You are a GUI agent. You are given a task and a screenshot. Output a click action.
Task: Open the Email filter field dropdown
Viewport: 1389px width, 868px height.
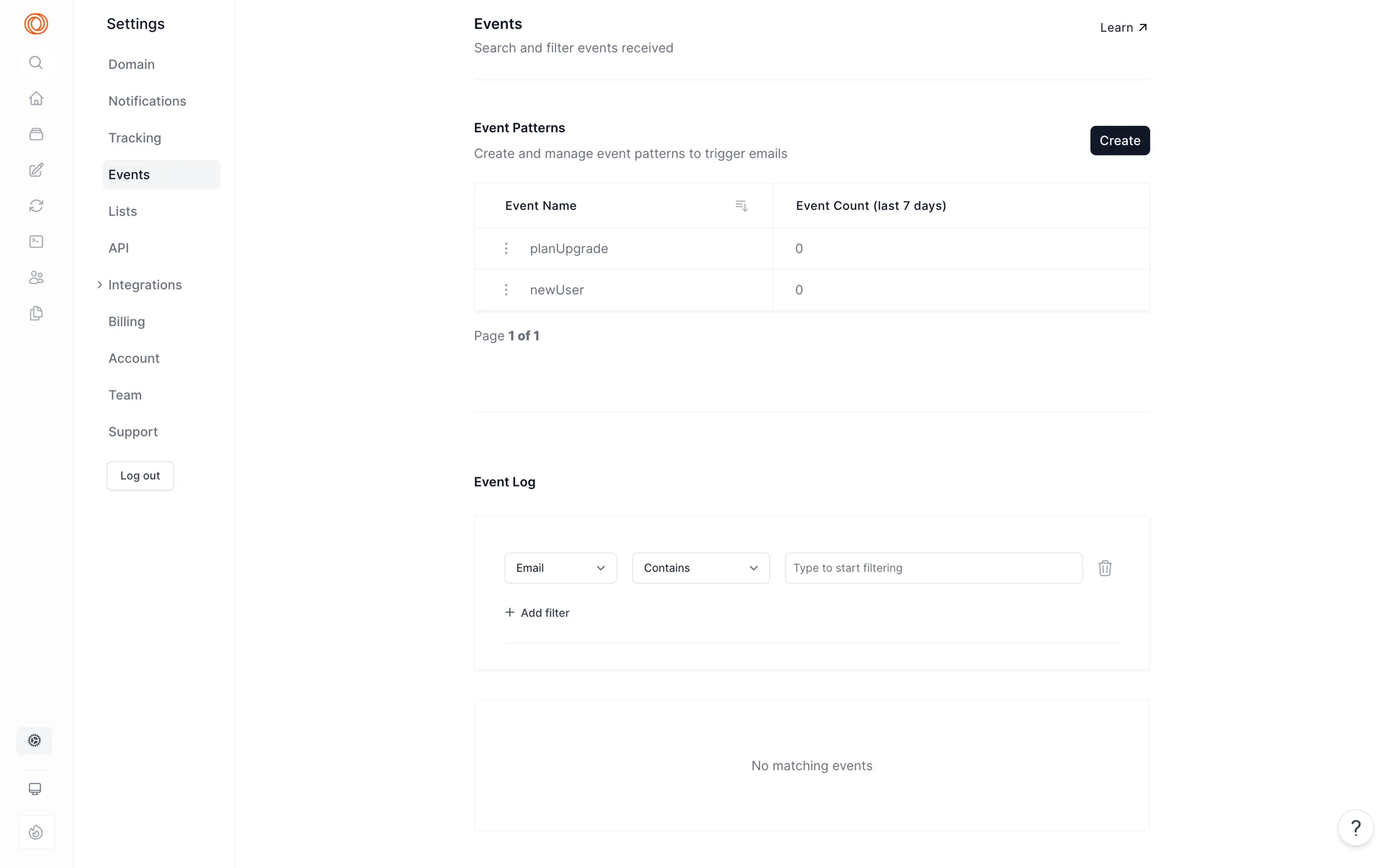click(560, 569)
